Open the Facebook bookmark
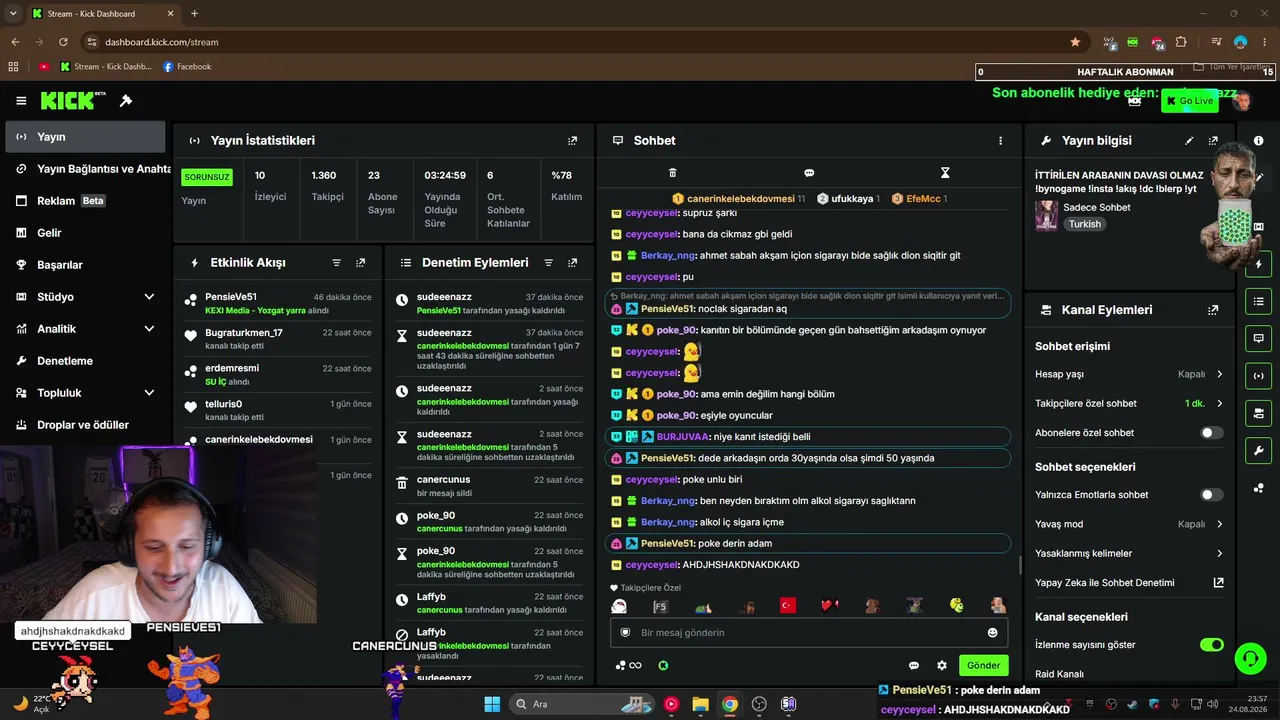This screenshot has width=1280, height=720. (186, 67)
